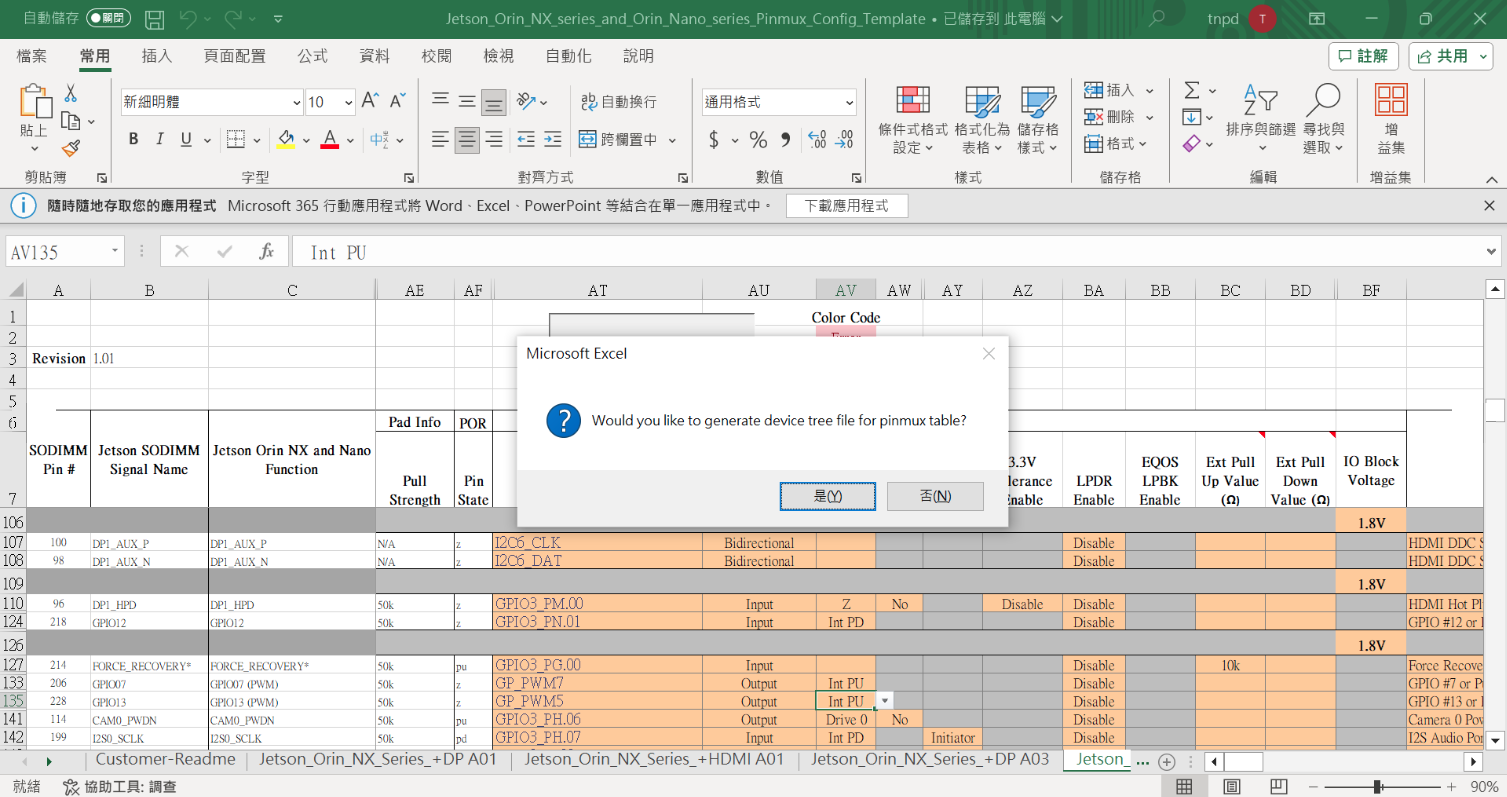The image size is (1507, 797).
Task: Open the font name dropdown
Action: [x=297, y=102]
